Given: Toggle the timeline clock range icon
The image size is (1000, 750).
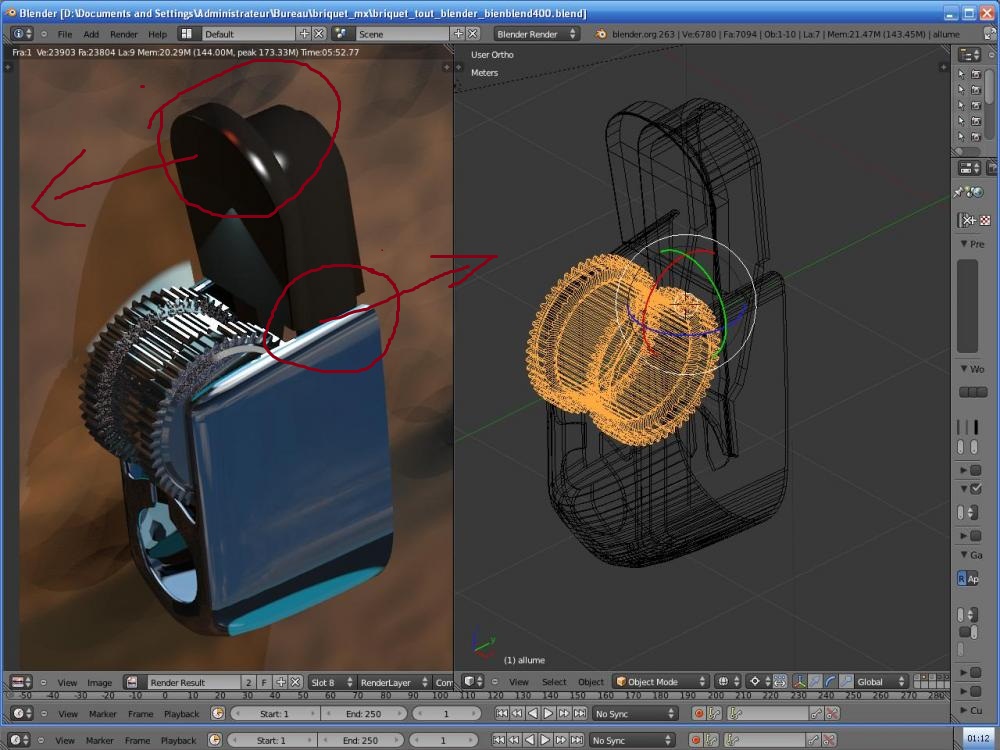Looking at the screenshot, I should click(x=218, y=714).
